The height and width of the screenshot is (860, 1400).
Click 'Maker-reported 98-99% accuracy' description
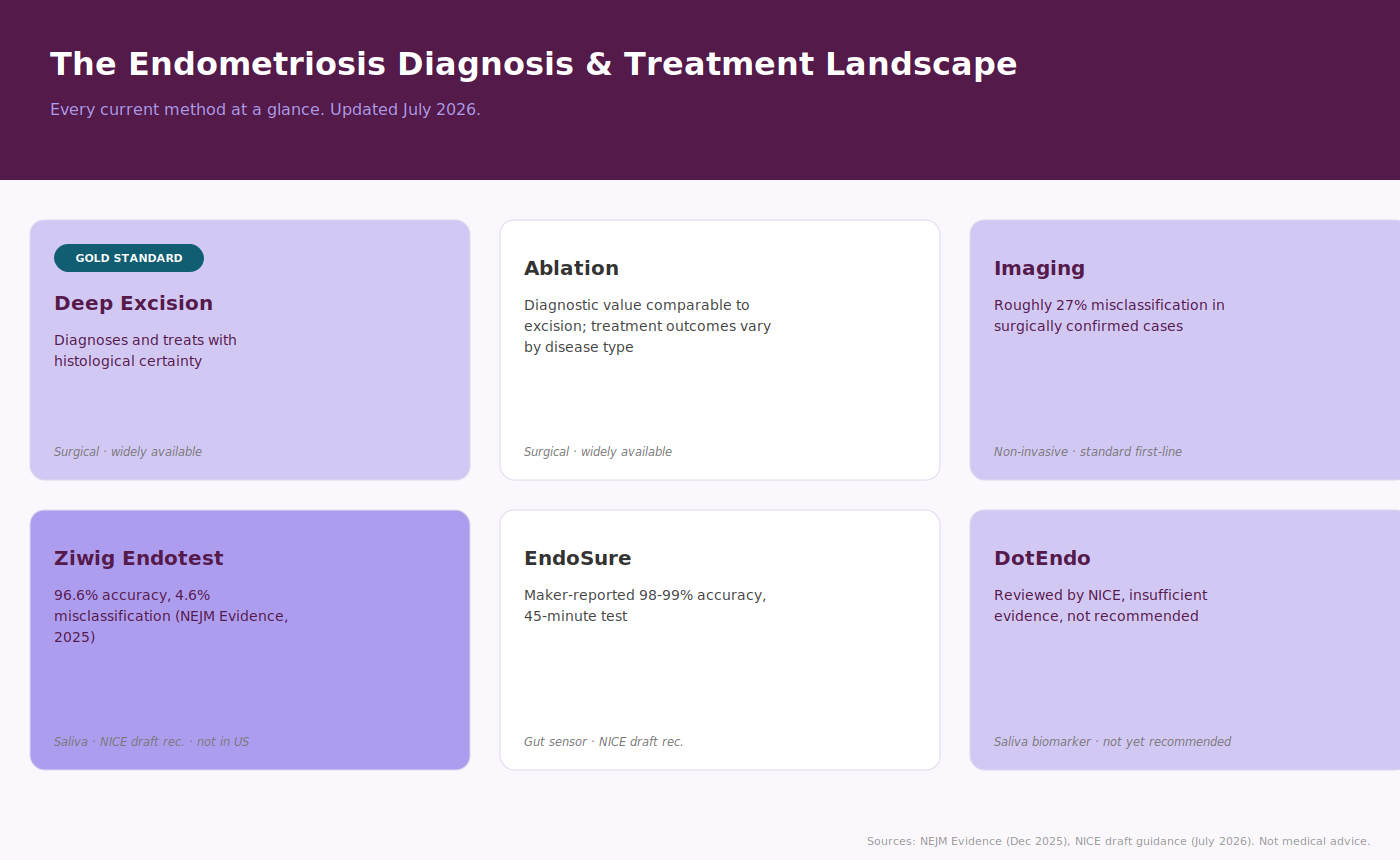click(x=645, y=605)
